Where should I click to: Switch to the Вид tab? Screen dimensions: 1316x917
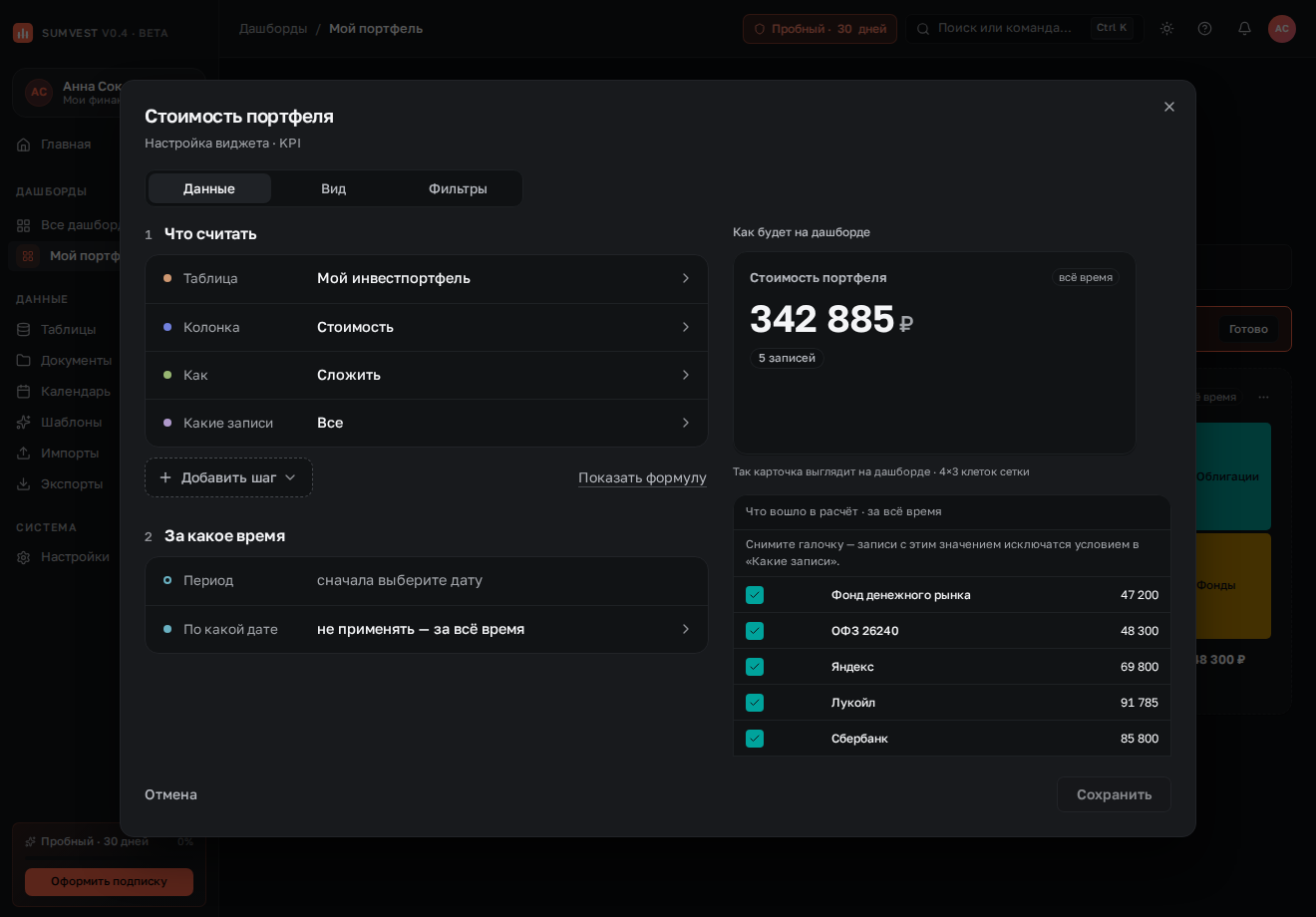pyautogui.click(x=334, y=188)
